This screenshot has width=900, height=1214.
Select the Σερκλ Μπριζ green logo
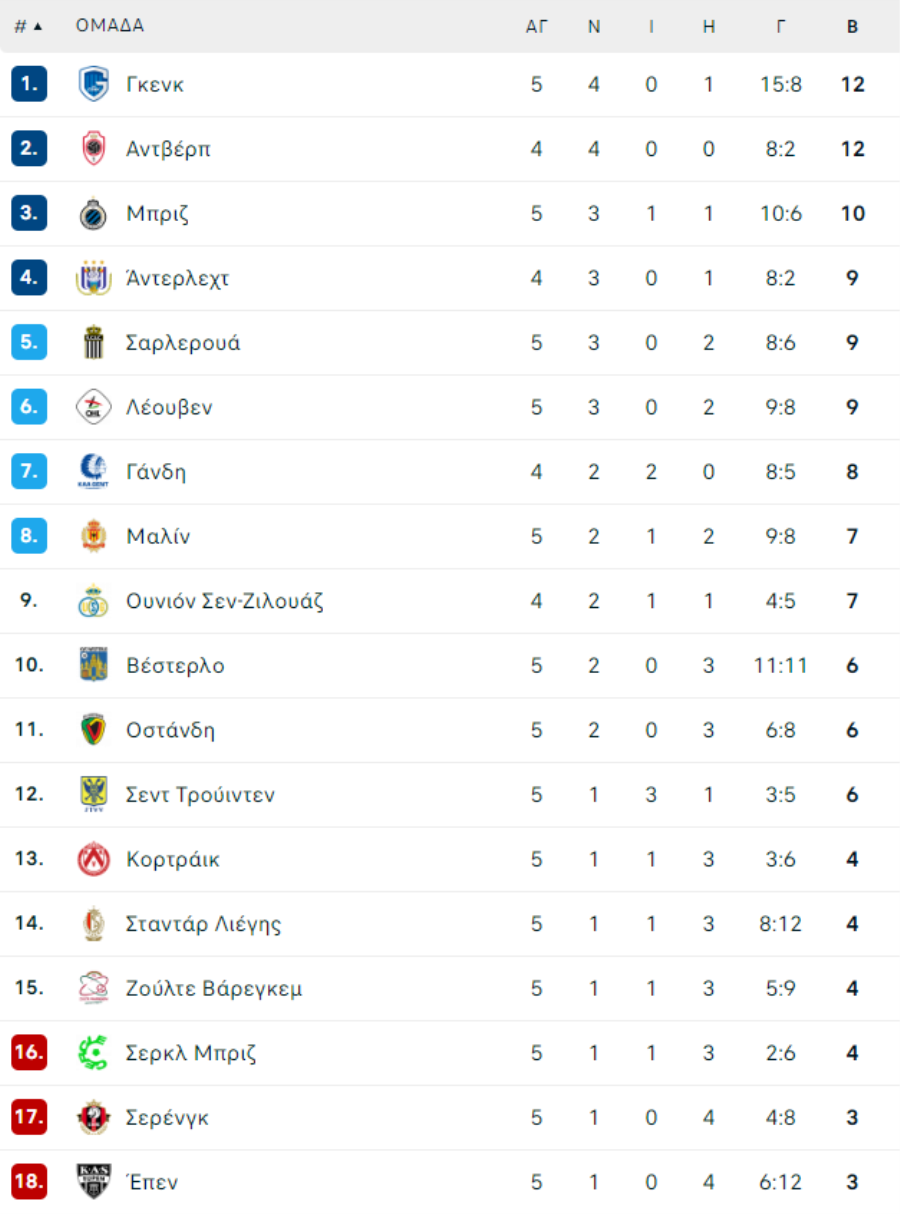coord(93,1053)
